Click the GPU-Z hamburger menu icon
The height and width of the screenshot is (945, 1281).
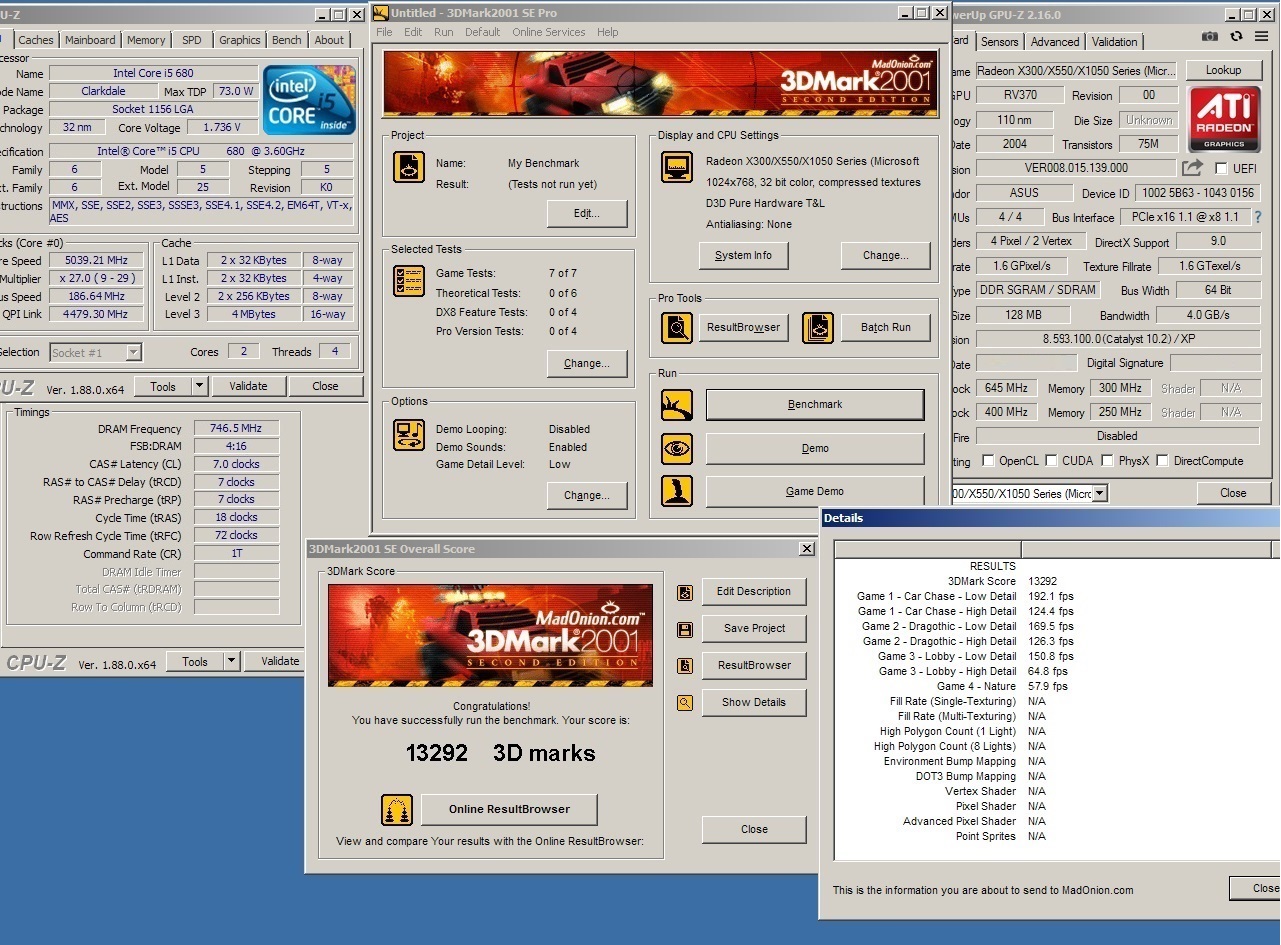coord(1262,36)
